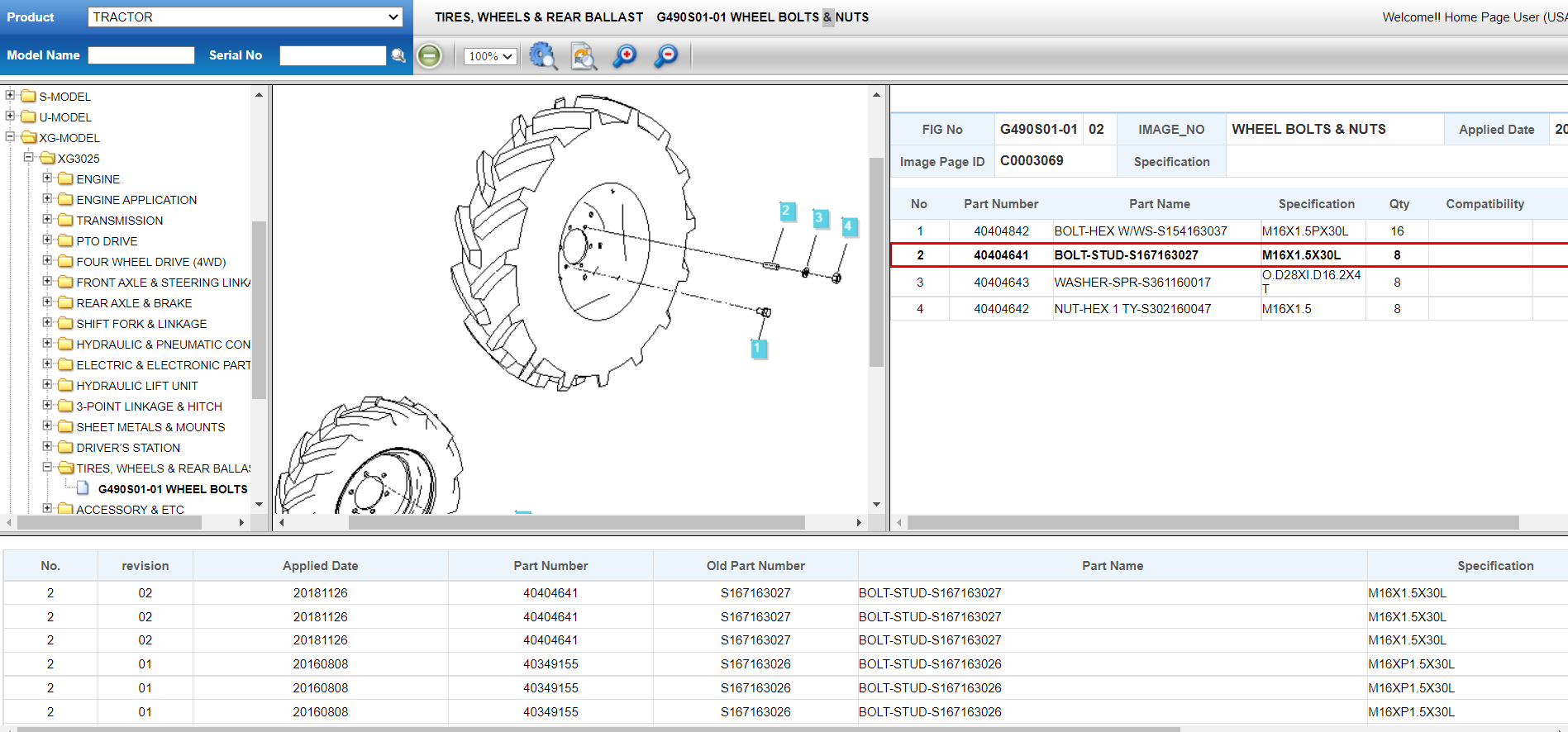The width and height of the screenshot is (1568, 732).
Task: Click the Model Name input field
Action: (x=141, y=55)
